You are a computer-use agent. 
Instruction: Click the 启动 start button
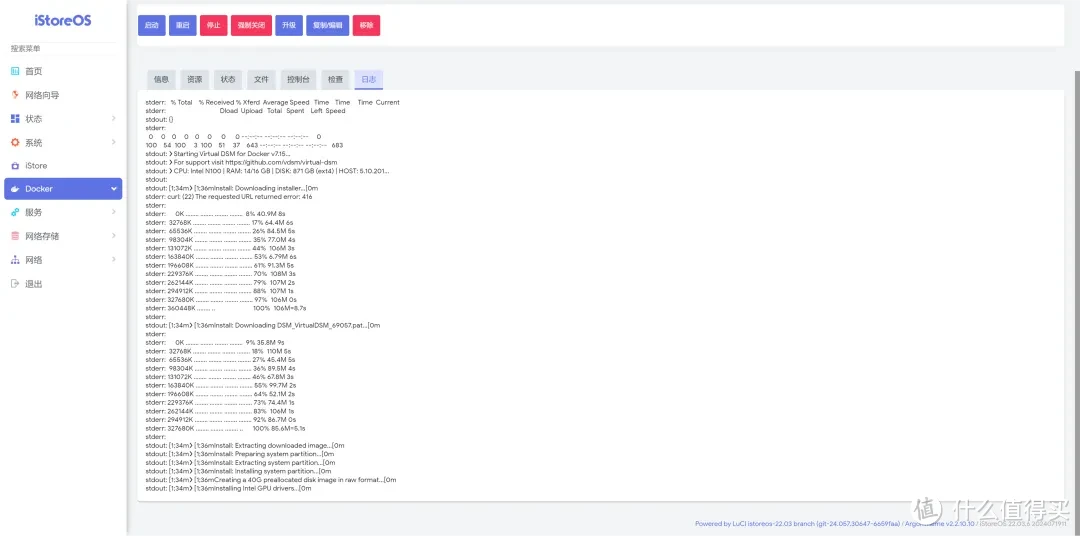pyautogui.click(x=152, y=25)
